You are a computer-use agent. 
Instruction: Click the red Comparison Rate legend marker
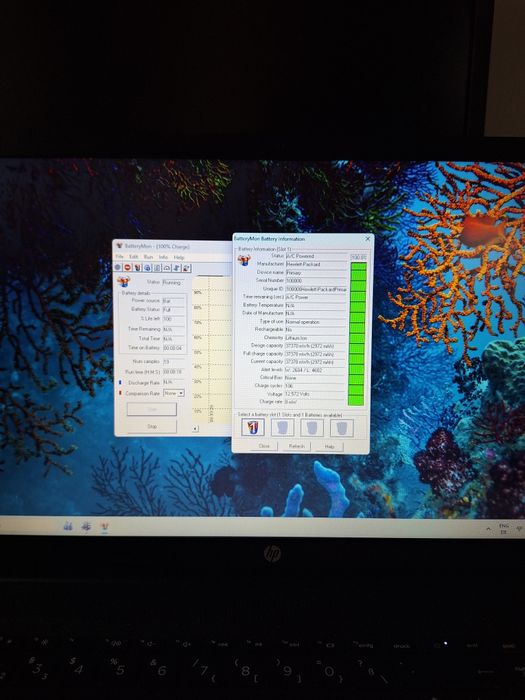pos(120,393)
